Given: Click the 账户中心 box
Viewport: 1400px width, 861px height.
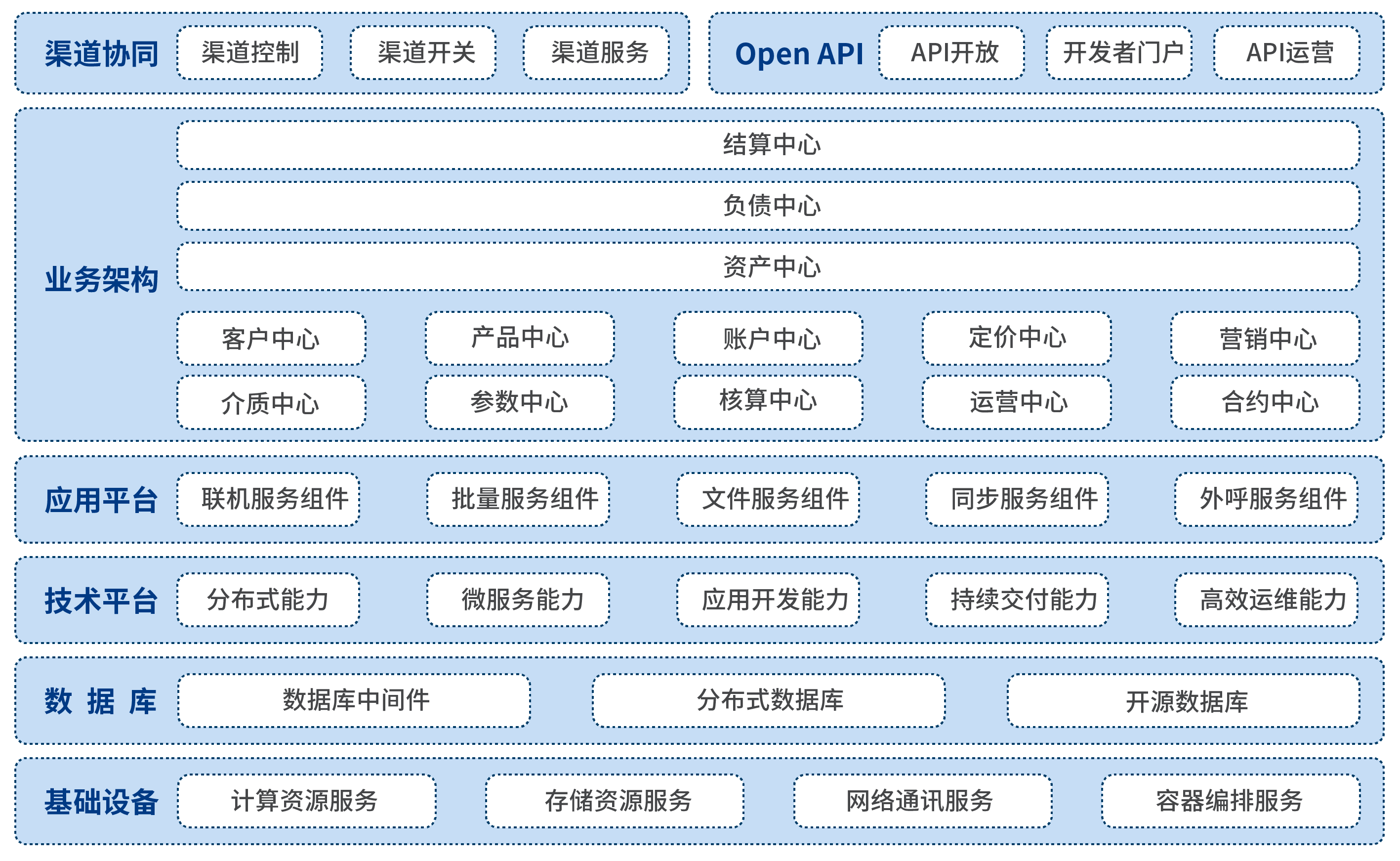Looking at the screenshot, I should pyautogui.click(x=768, y=338).
